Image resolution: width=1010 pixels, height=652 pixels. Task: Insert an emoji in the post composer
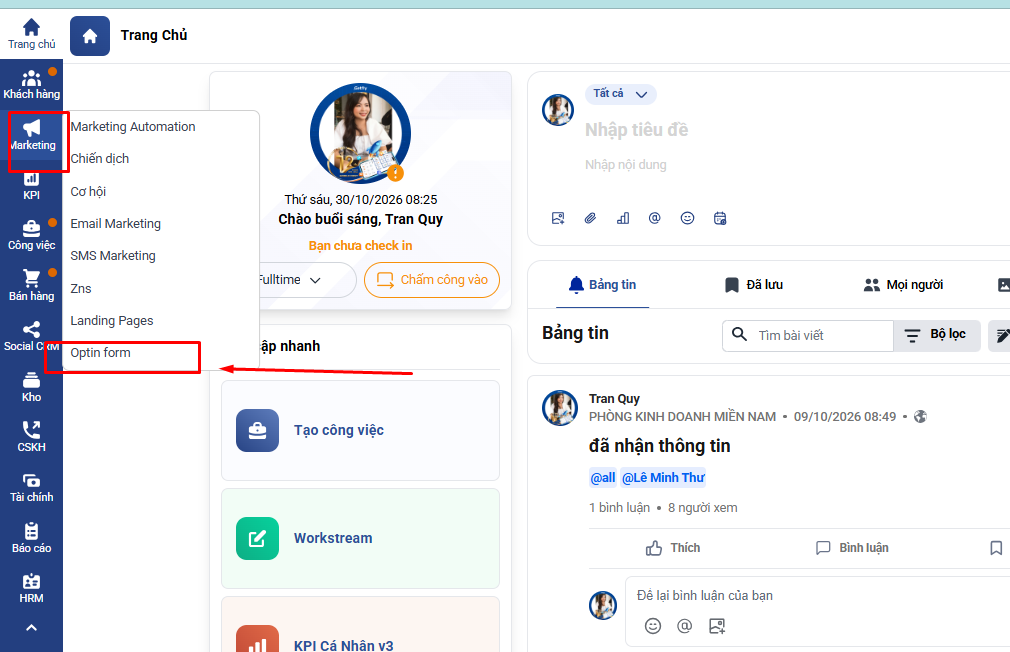tap(687, 218)
